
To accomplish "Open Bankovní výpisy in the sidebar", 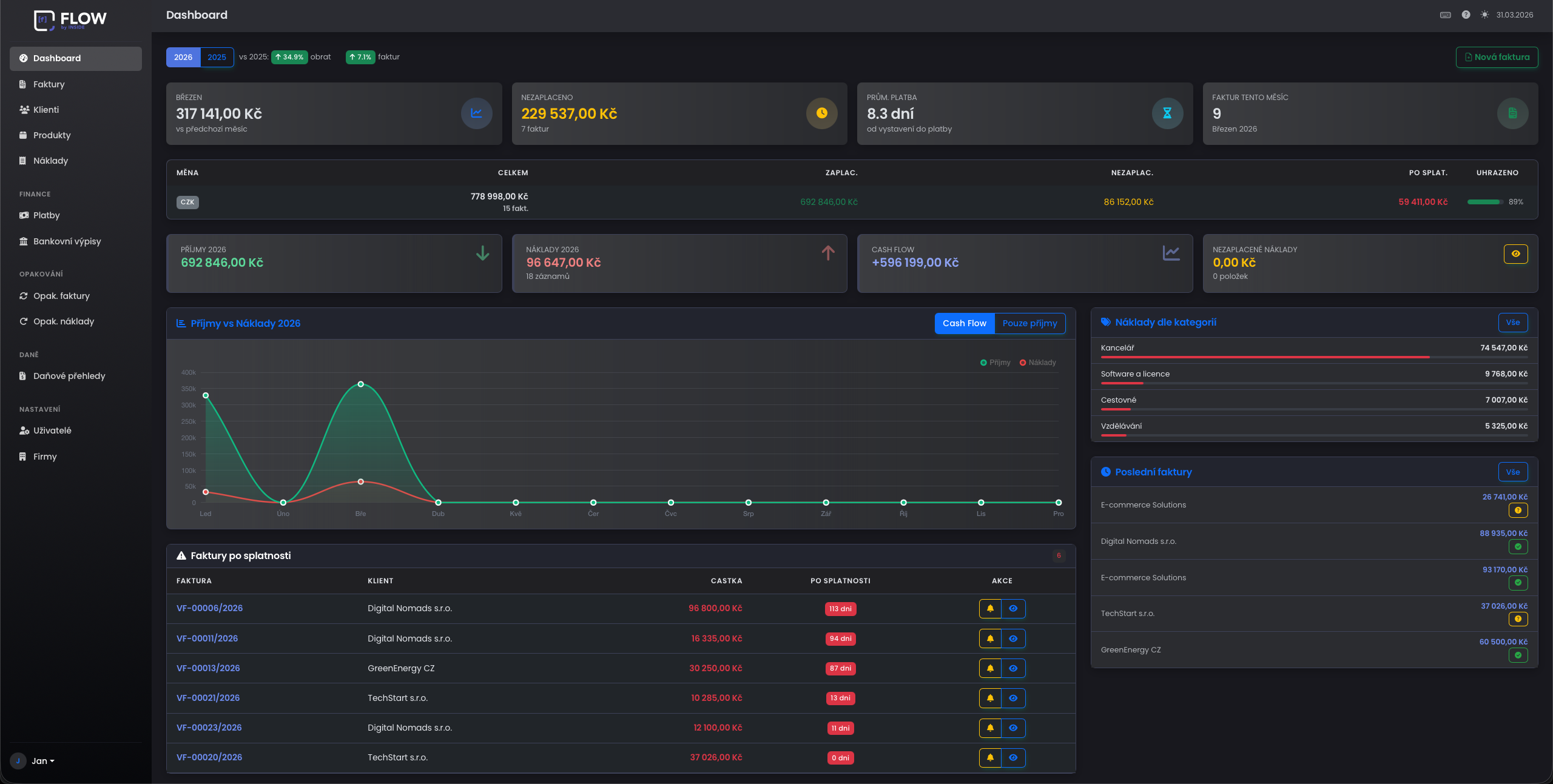I will (x=67, y=241).
